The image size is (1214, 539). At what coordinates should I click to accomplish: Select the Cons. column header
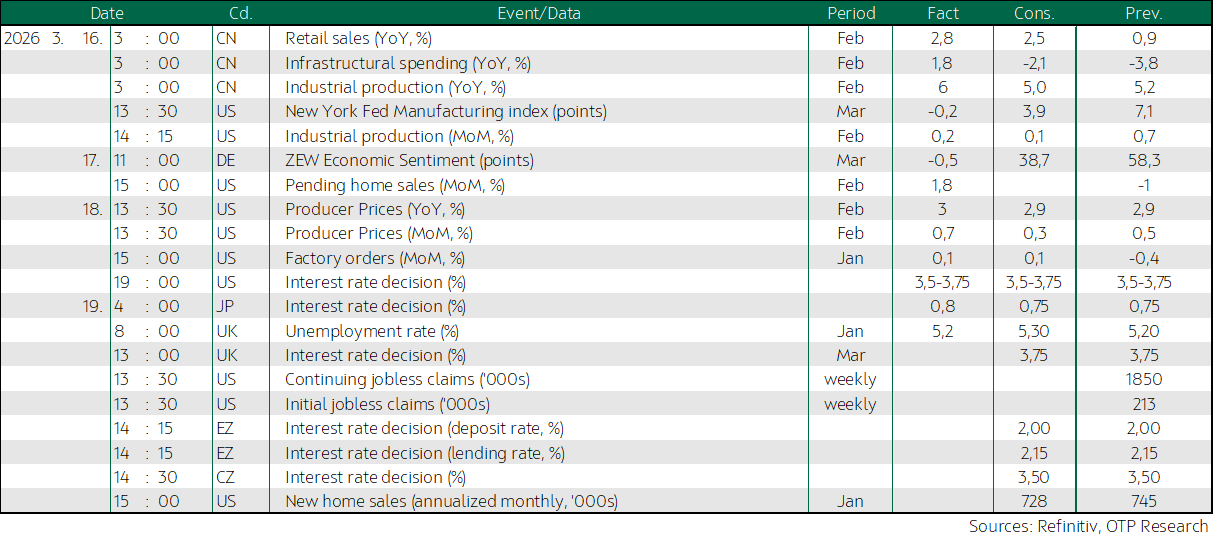1034,14
